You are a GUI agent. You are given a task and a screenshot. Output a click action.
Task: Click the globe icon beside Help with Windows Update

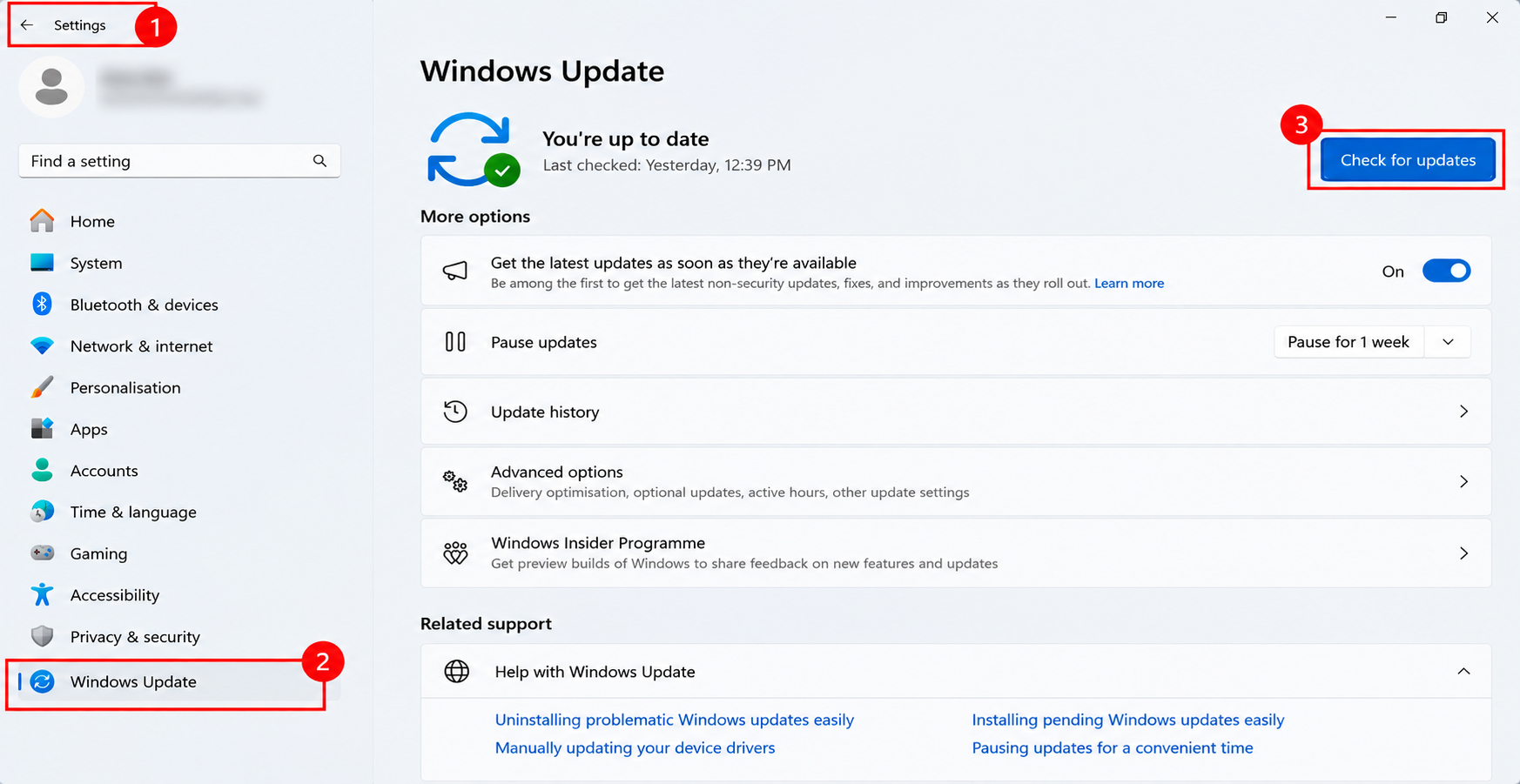point(457,671)
